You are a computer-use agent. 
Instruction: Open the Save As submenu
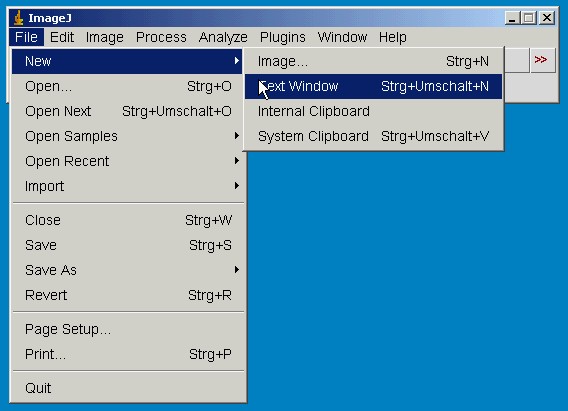[127, 270]
